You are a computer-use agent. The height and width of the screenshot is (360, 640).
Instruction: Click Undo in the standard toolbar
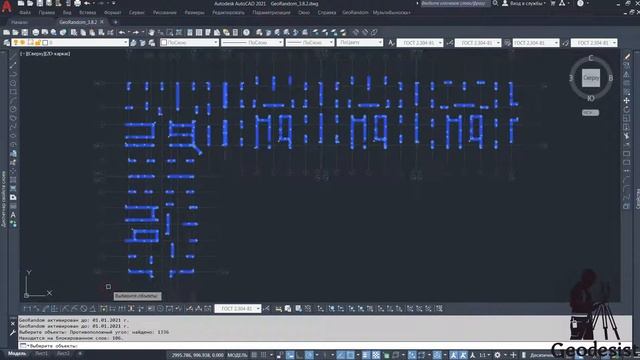pyautogui.click(x=122, y=32)
